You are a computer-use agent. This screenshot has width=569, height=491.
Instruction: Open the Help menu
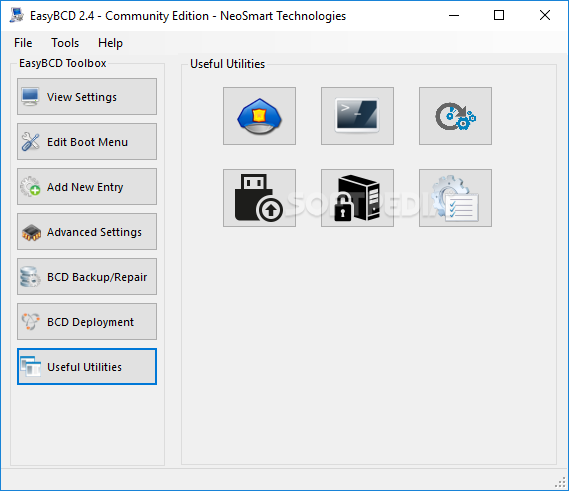pyautogui.click(x=110, y=43)
